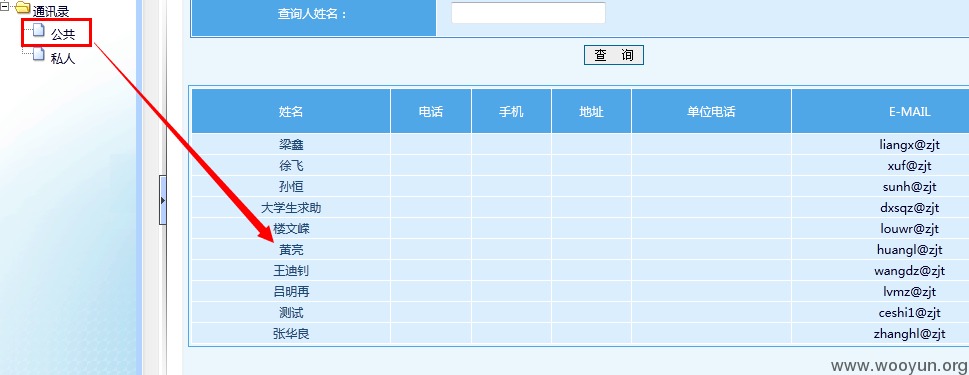Click the sidebar collapse arrow handle
Image resolution: width=969 pixels, height=375 pixels.
(163, 200)
